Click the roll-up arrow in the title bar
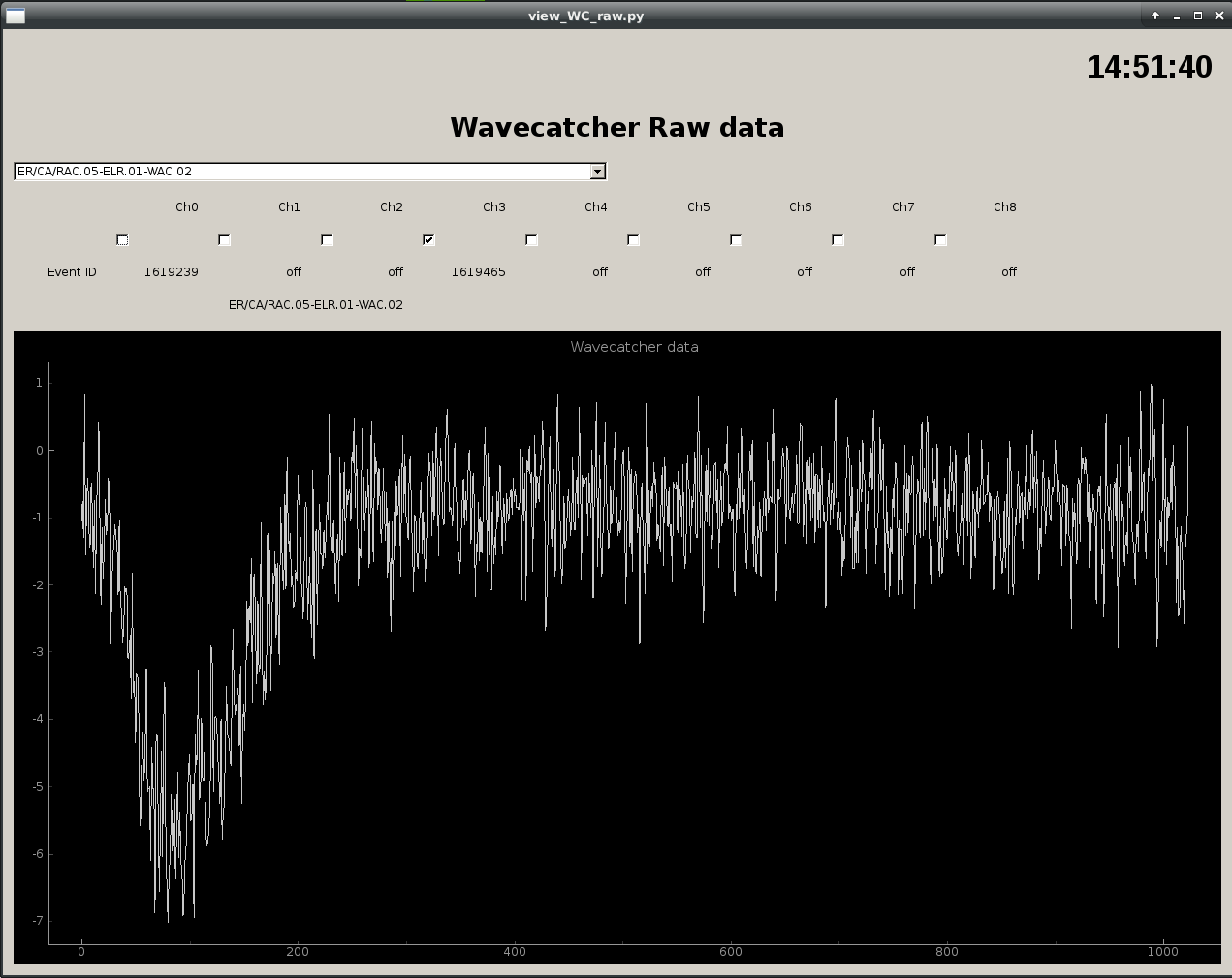Image resolution: width=1232 pixels, height=978 pixels. 1155,16
